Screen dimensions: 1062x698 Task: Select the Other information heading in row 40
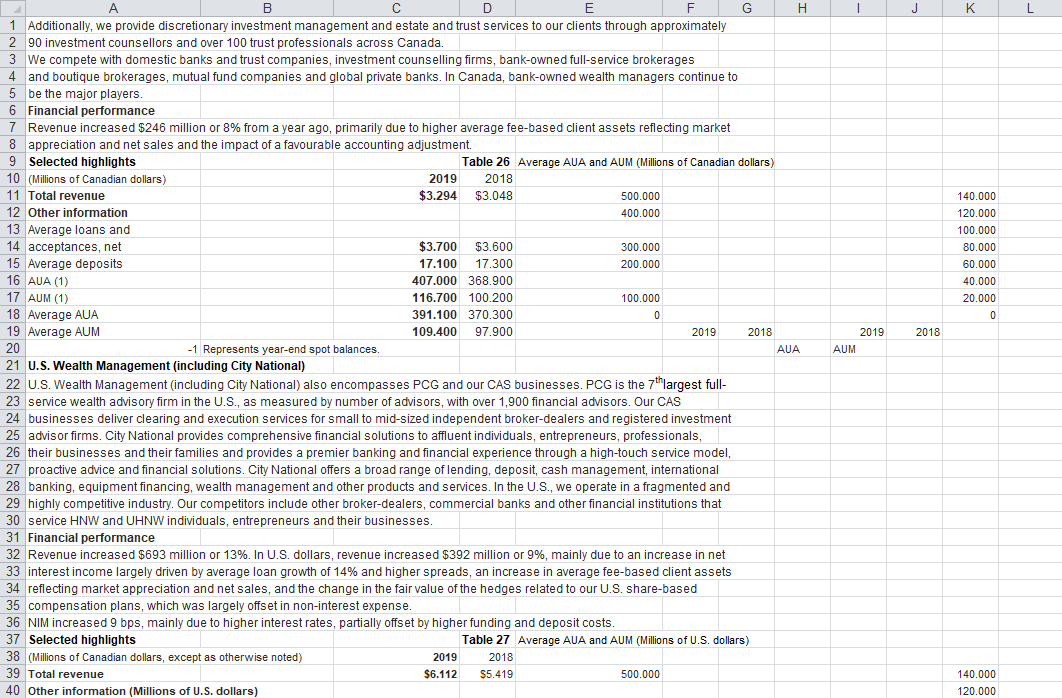click(x=112, y=691)
